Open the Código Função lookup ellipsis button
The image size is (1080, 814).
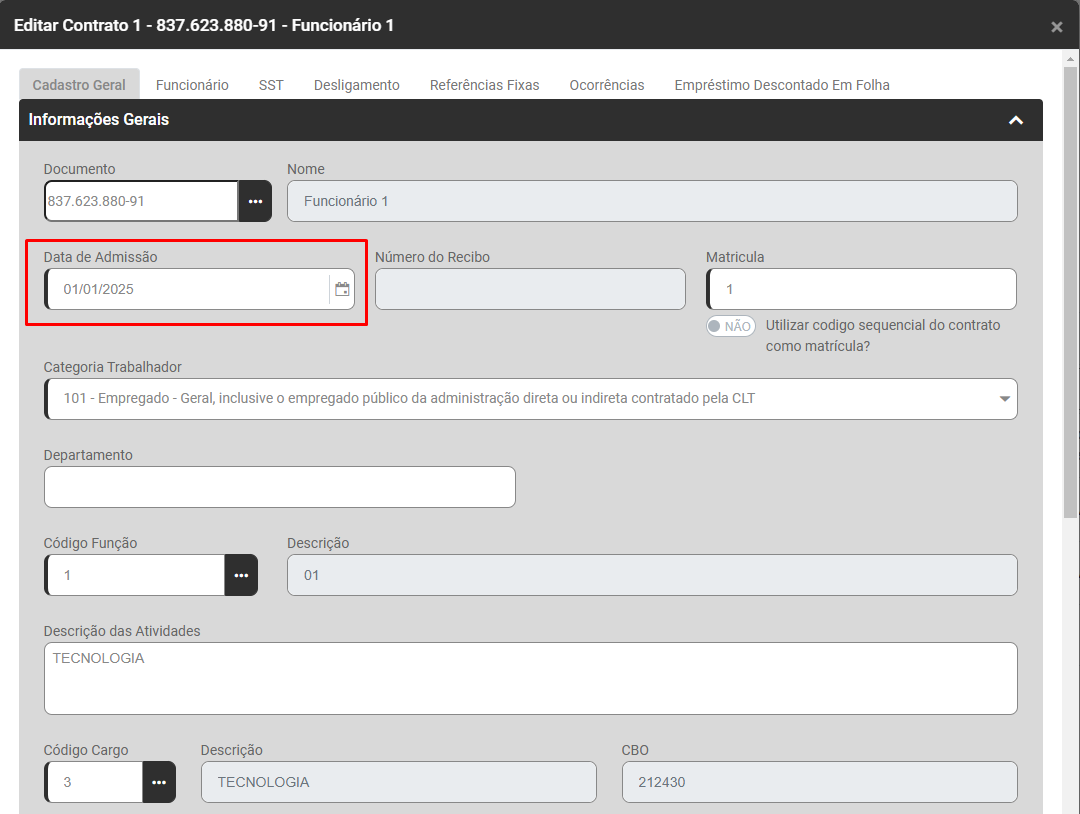coord(241,575)
